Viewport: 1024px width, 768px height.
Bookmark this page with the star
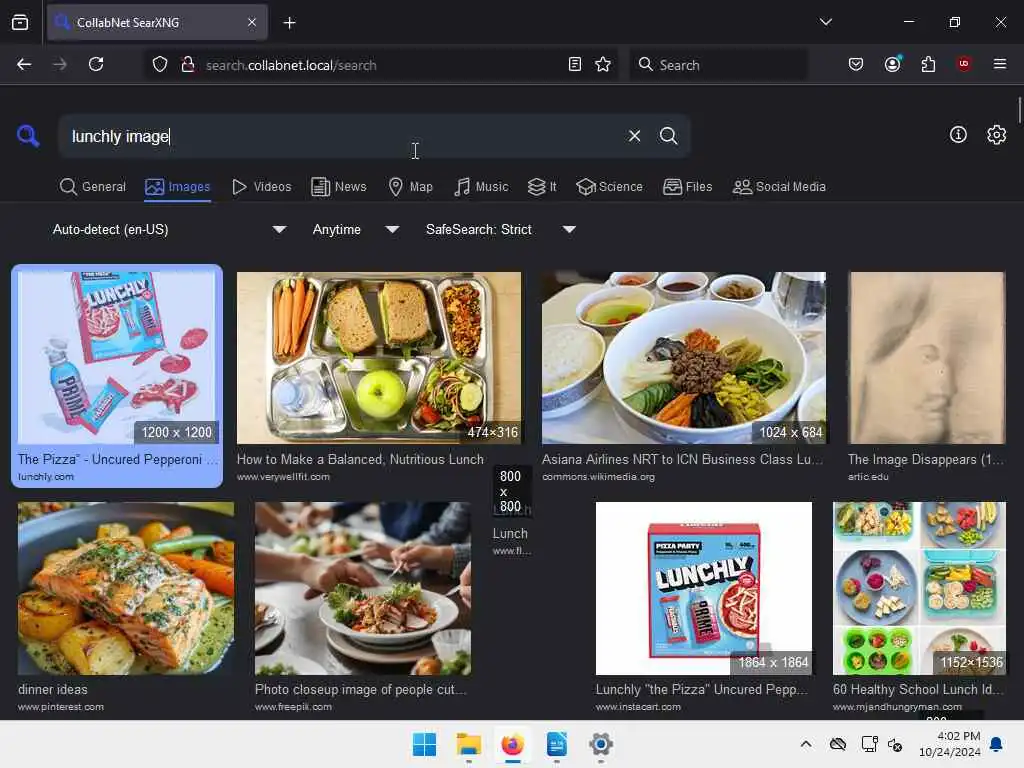click(x=603, y=64)
